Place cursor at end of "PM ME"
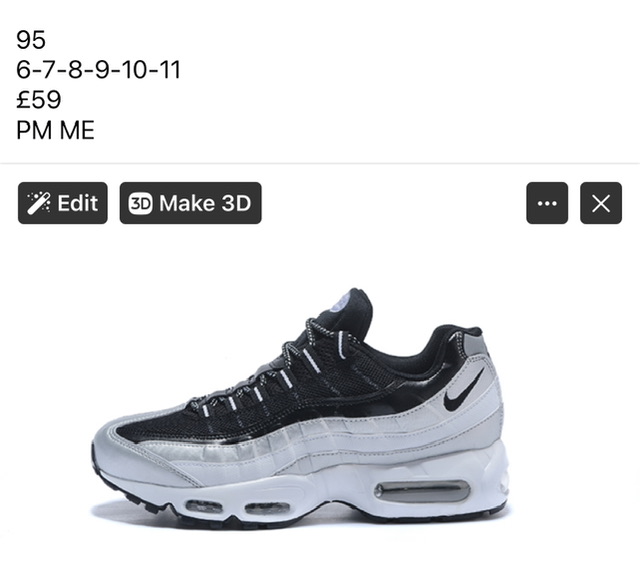Screen dimensions: 640x577 (94, 130)
